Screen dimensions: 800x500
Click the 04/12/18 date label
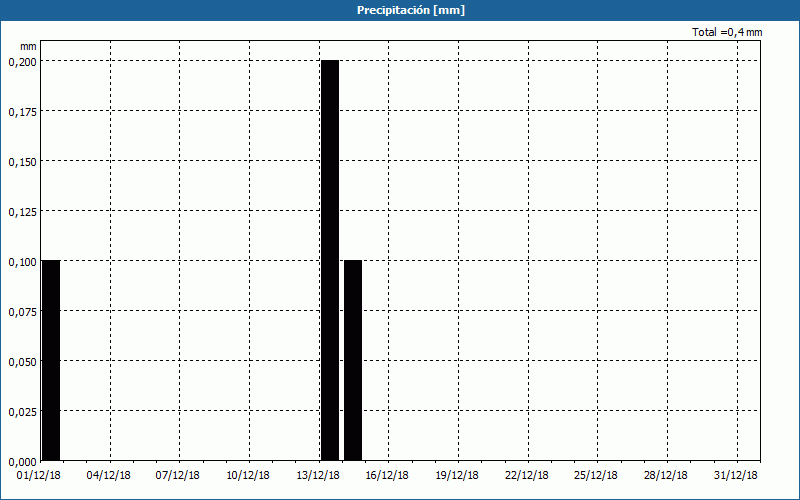click(x=108, y=475)
